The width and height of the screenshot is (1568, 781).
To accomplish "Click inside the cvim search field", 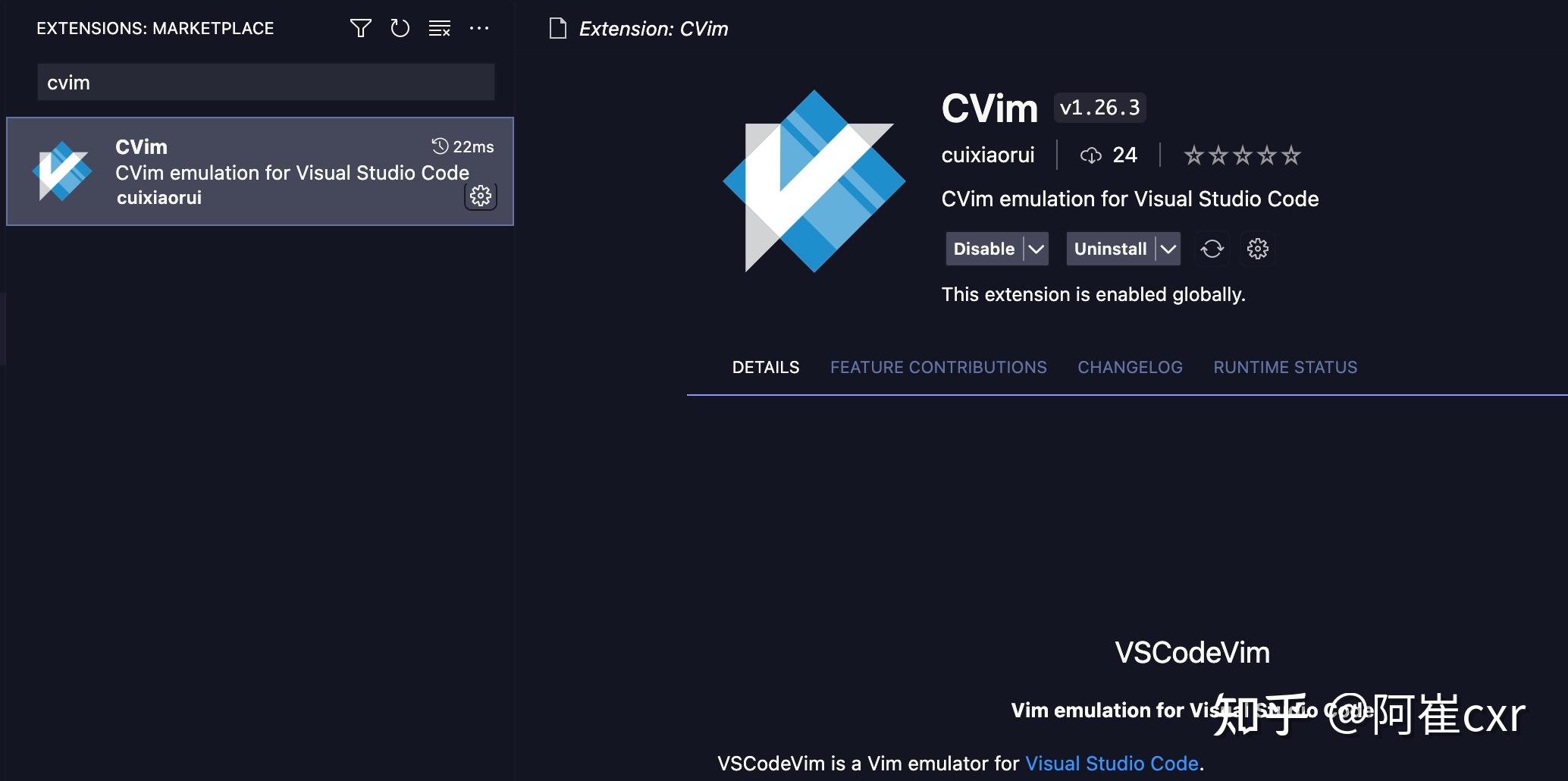I will 265,82.
